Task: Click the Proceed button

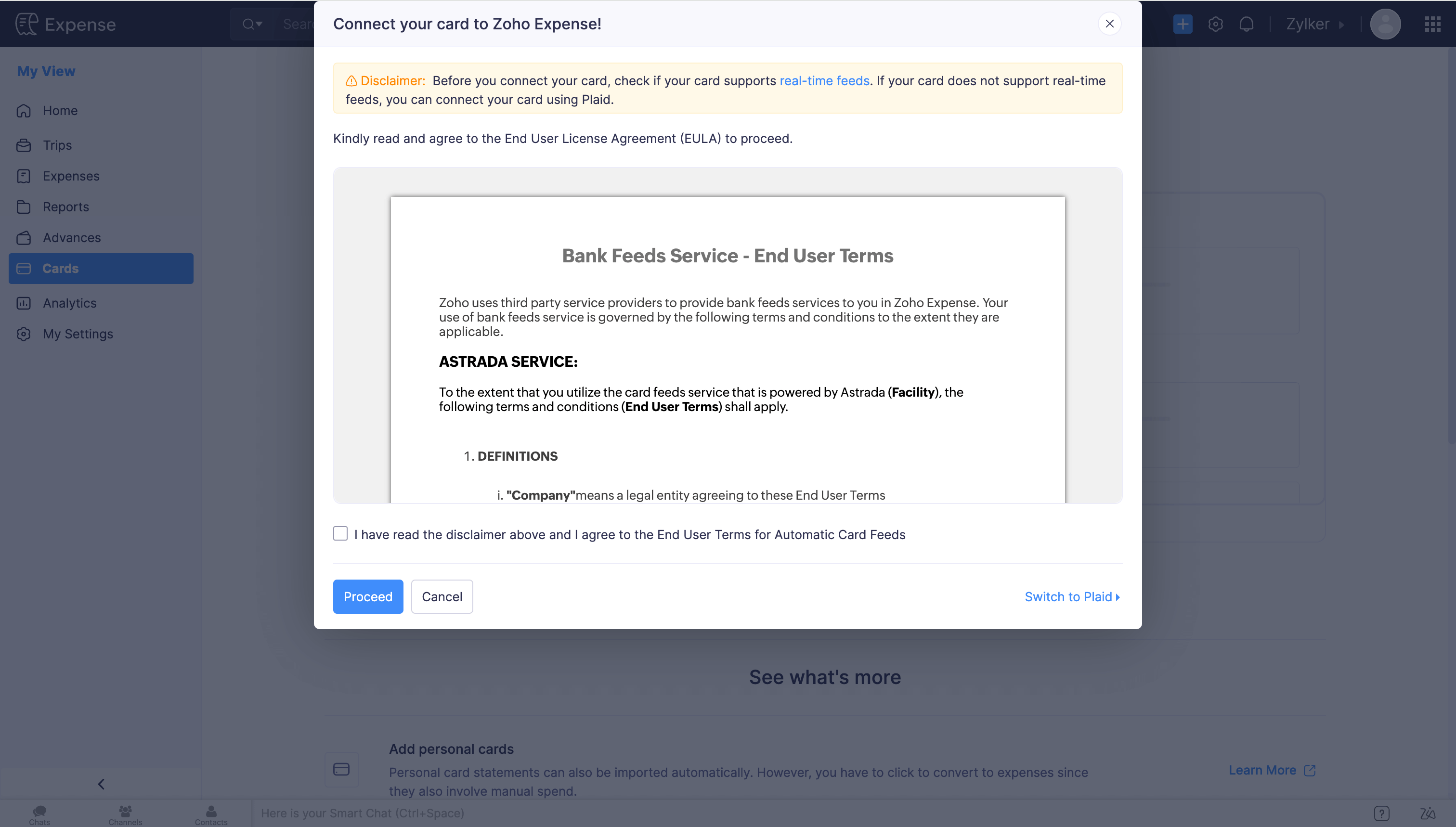Action: point(367,596)
